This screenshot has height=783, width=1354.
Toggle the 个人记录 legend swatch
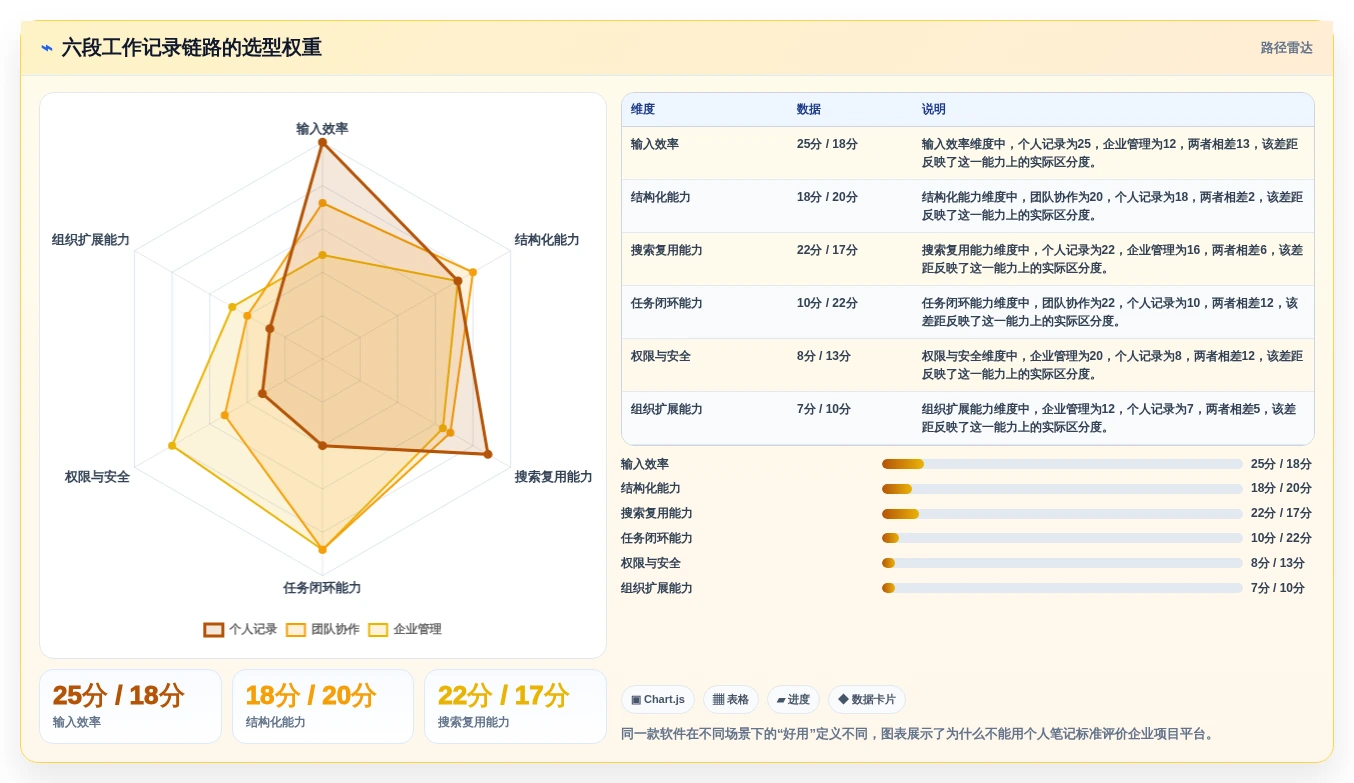(x=213, y=630)
